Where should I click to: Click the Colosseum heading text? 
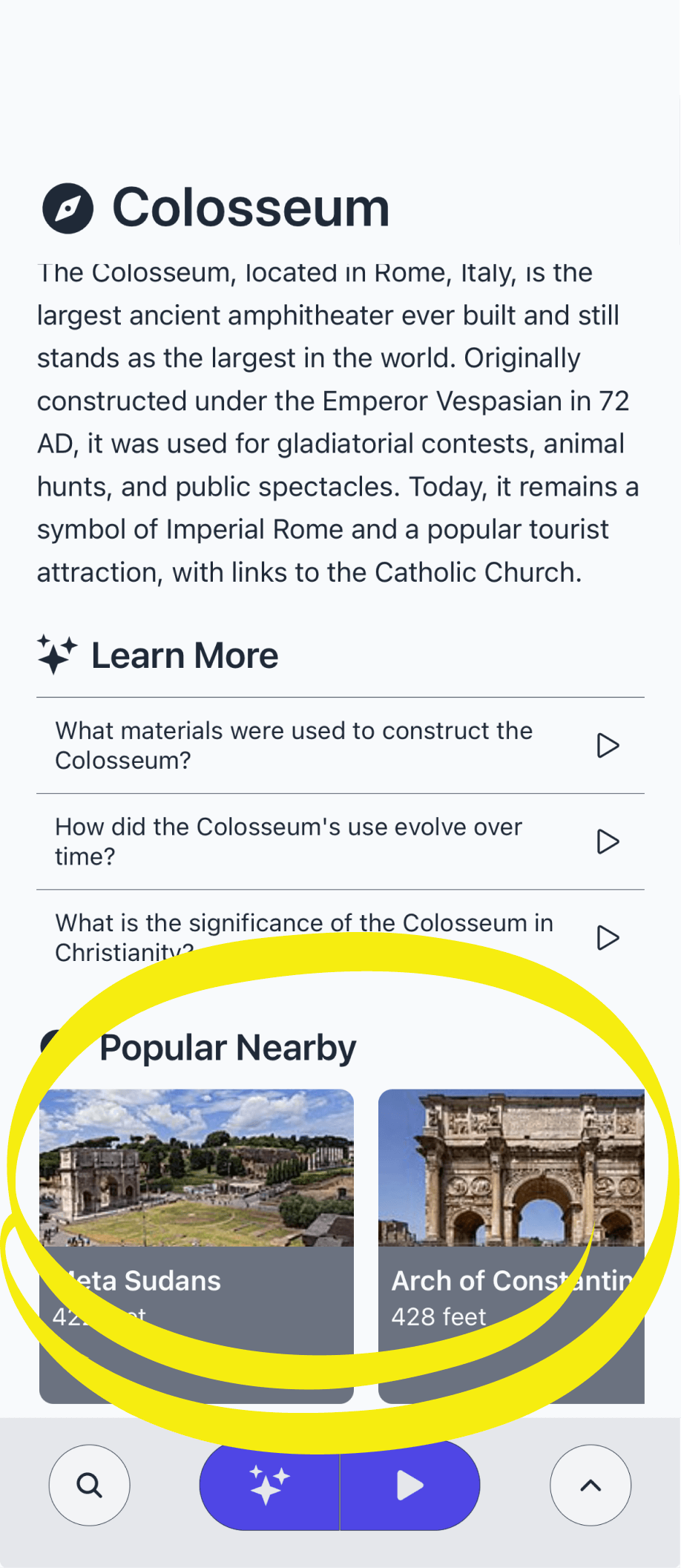tap(251, 208)
